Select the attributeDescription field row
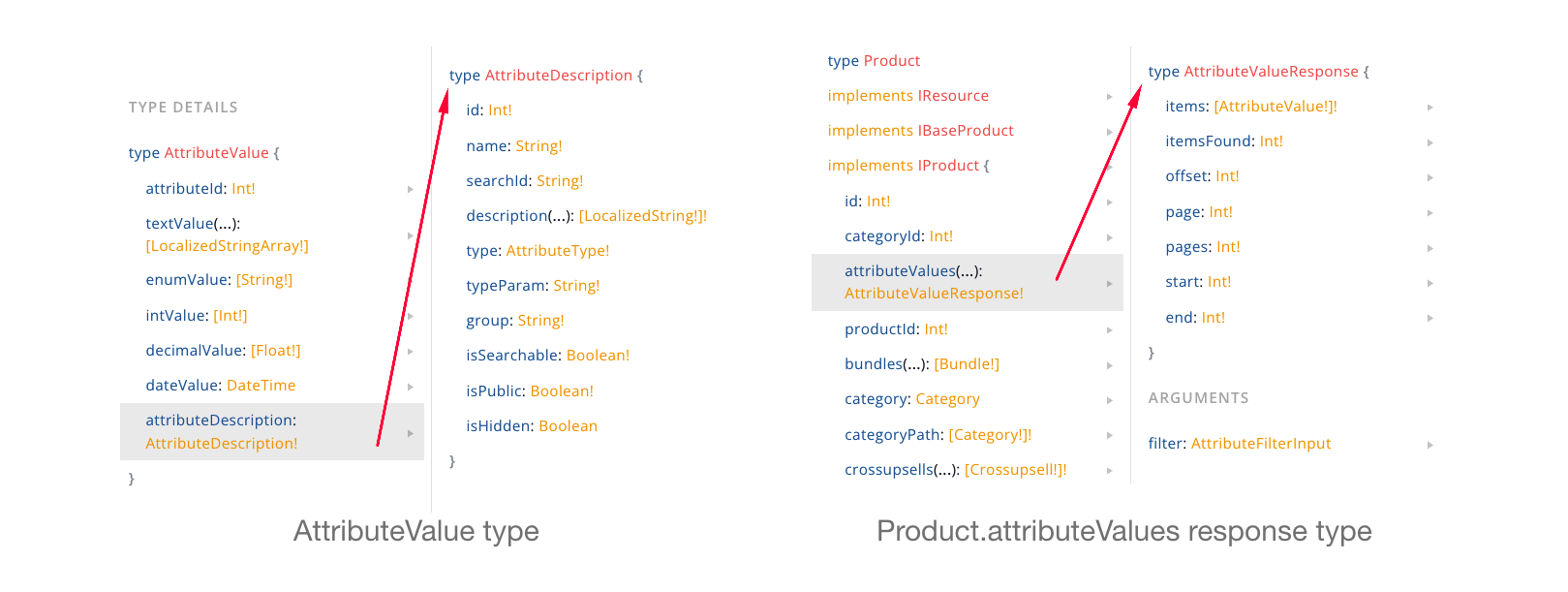Image resolution: width=1568 pixels, height=592 pixels. (x=271, y=431)
